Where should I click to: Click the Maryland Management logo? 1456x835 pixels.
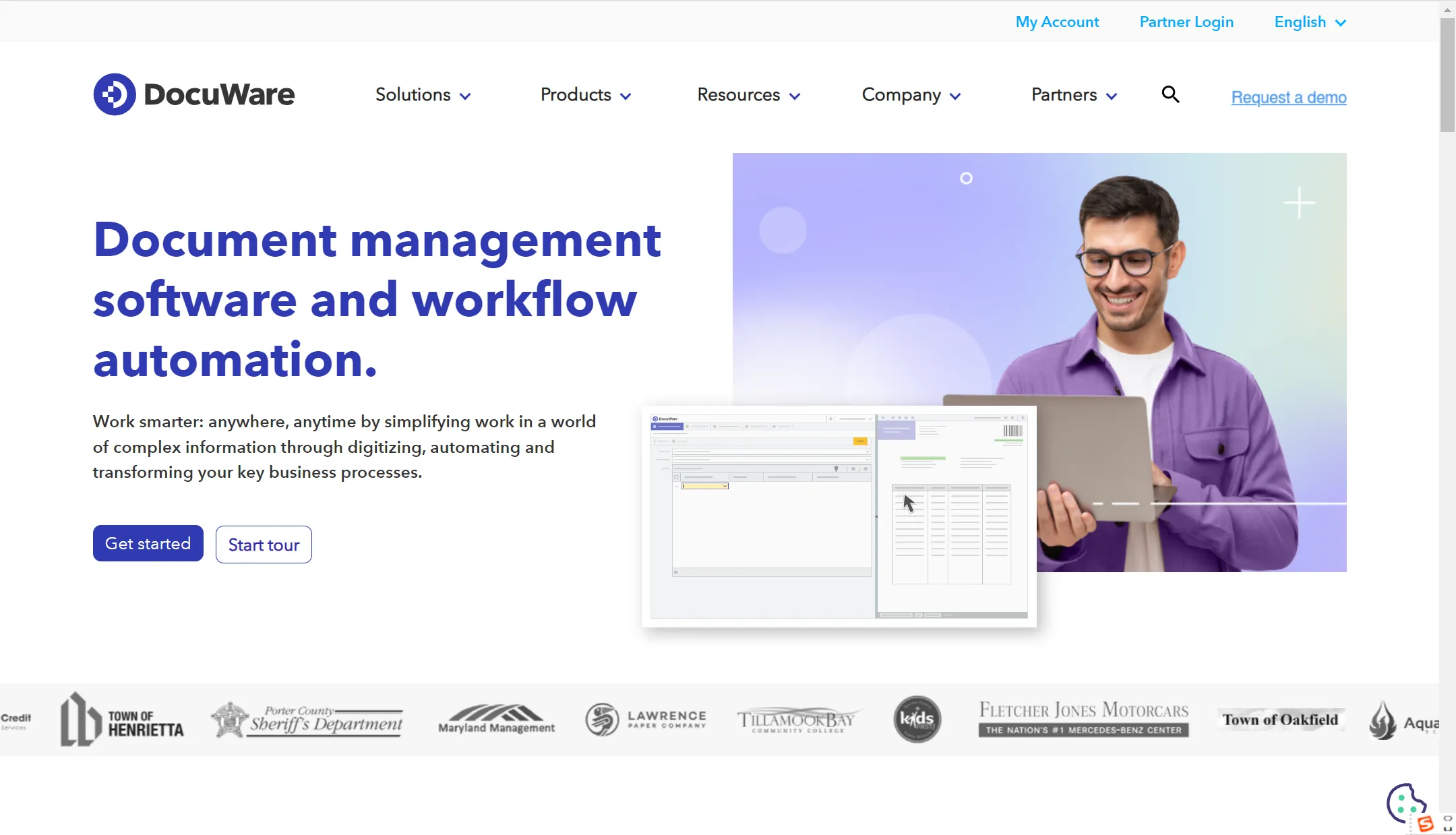(x=496, y=720)
